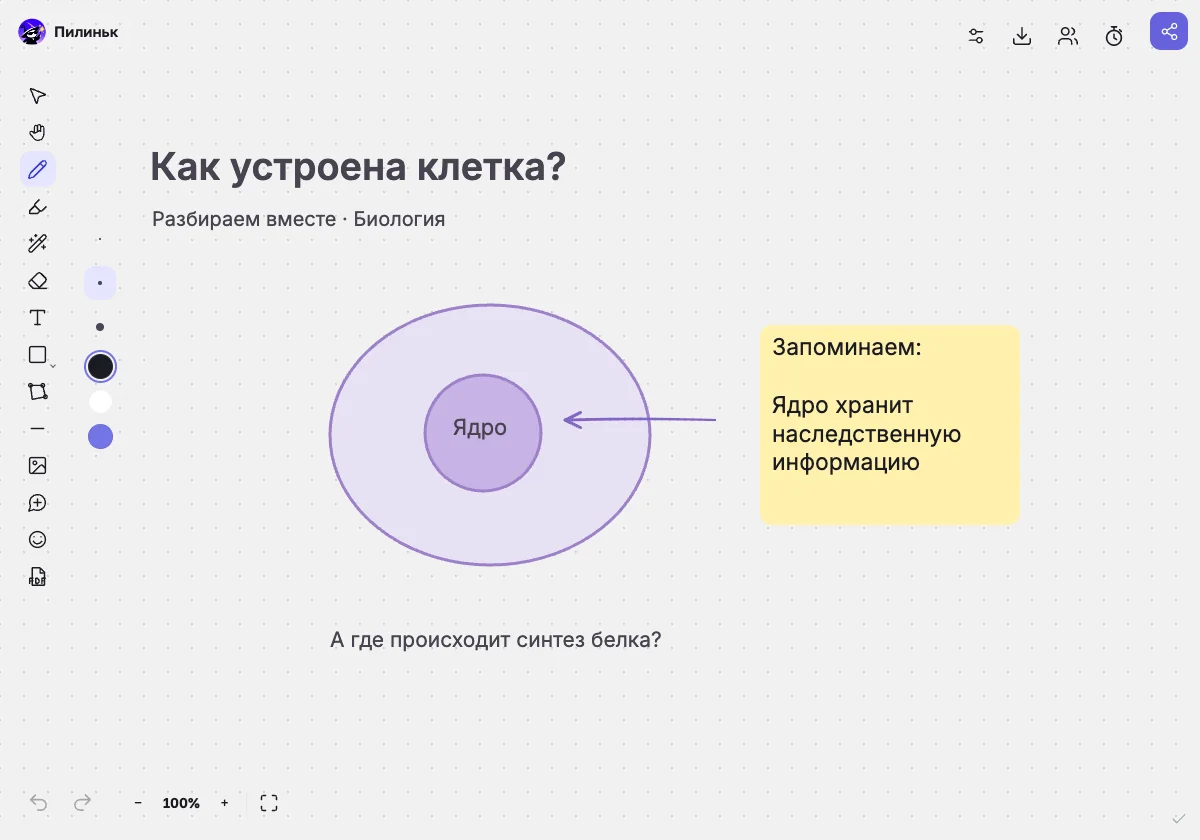Screen dimensions: 1200x840
Task: Redo the last action
Action: tap(83, 802)
